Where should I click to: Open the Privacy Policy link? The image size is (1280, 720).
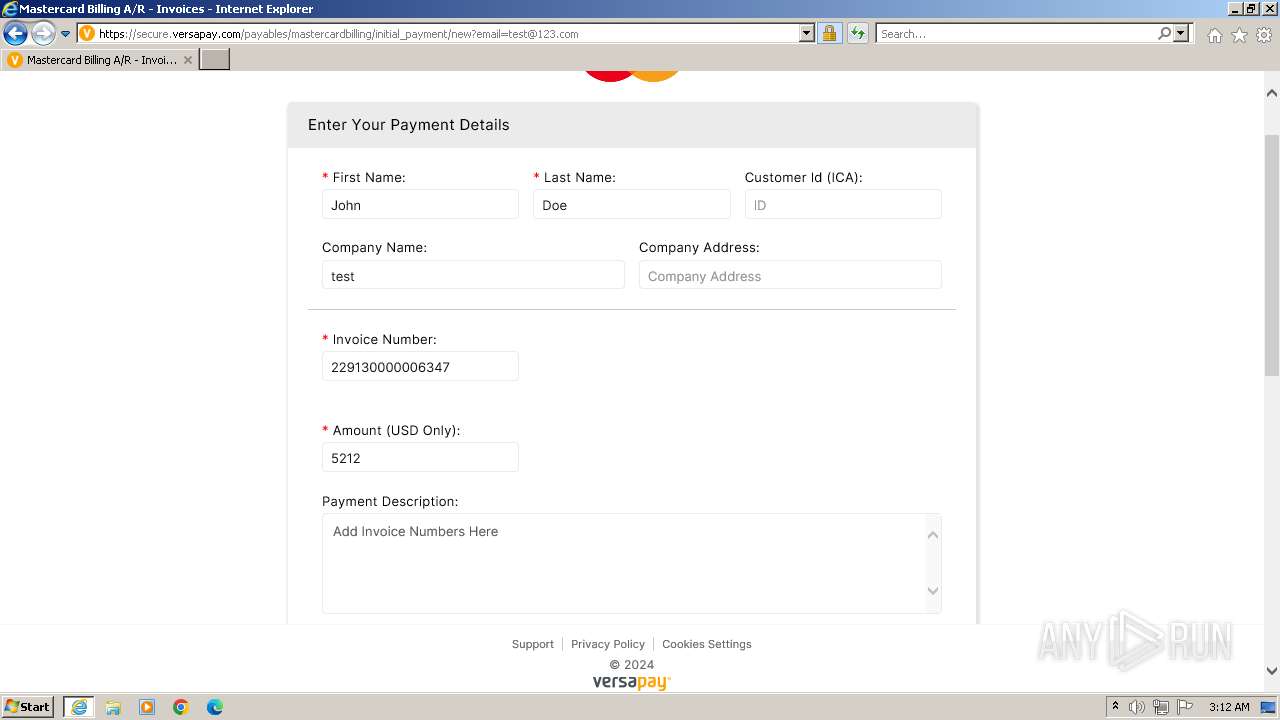607,644
